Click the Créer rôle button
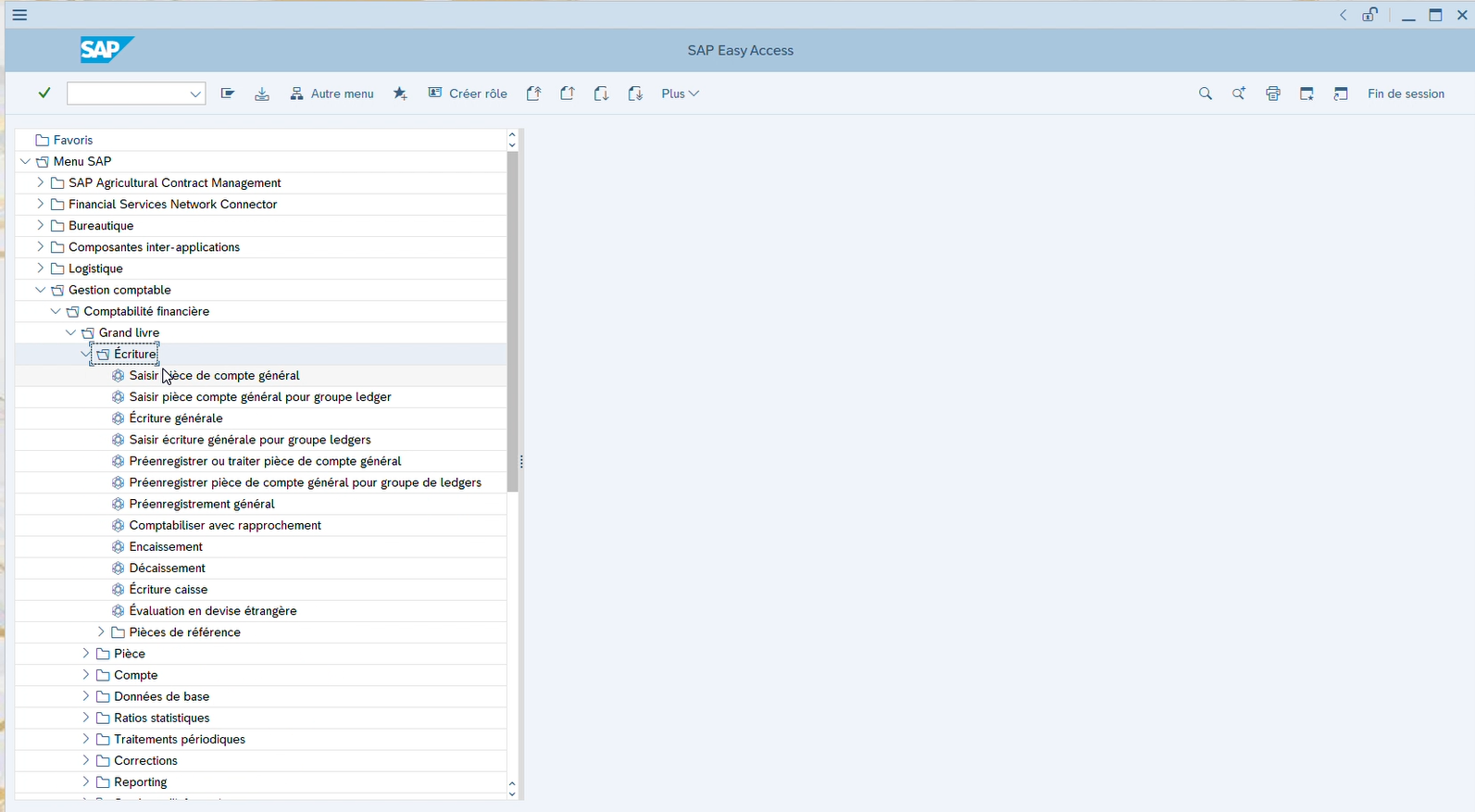This screenshot has height=812, width=1475. pyautogui.click(x=468, y=94)
